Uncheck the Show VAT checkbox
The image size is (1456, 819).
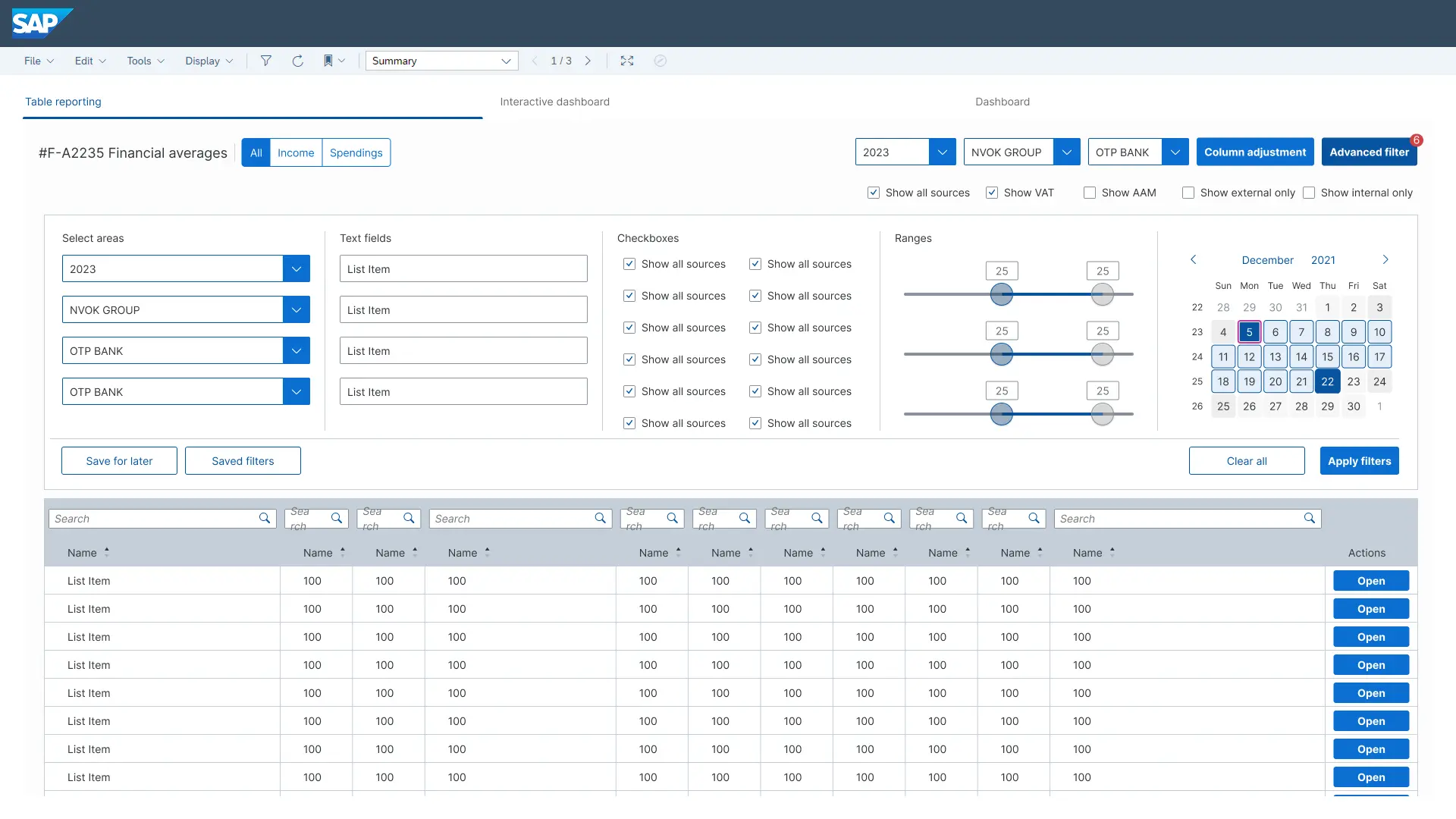[x=992, y=193]
